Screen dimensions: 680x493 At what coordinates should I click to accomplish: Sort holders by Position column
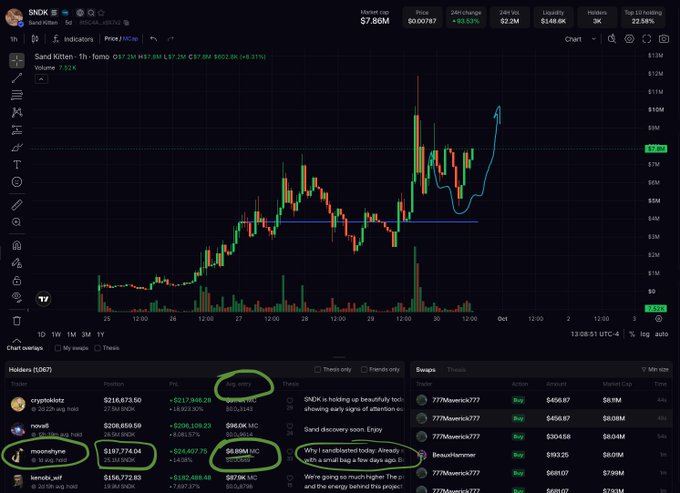(x=114, y=384)
